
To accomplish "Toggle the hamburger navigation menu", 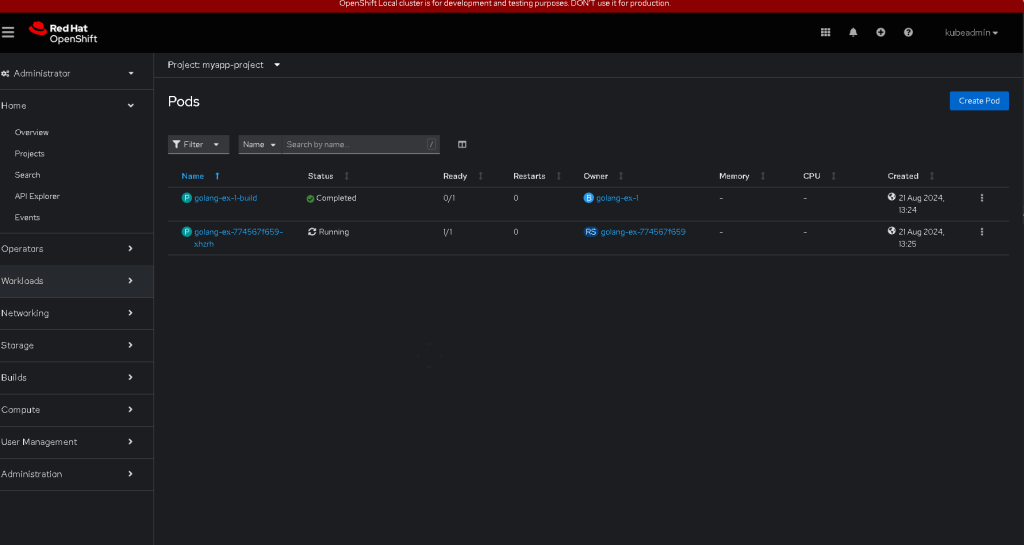I will [8, 32].
